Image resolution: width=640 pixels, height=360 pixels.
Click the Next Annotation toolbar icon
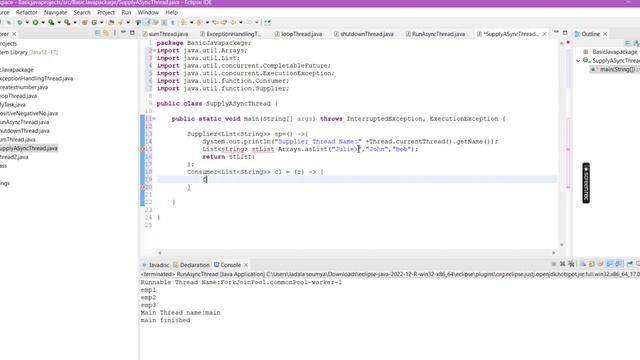click(184, 22)
